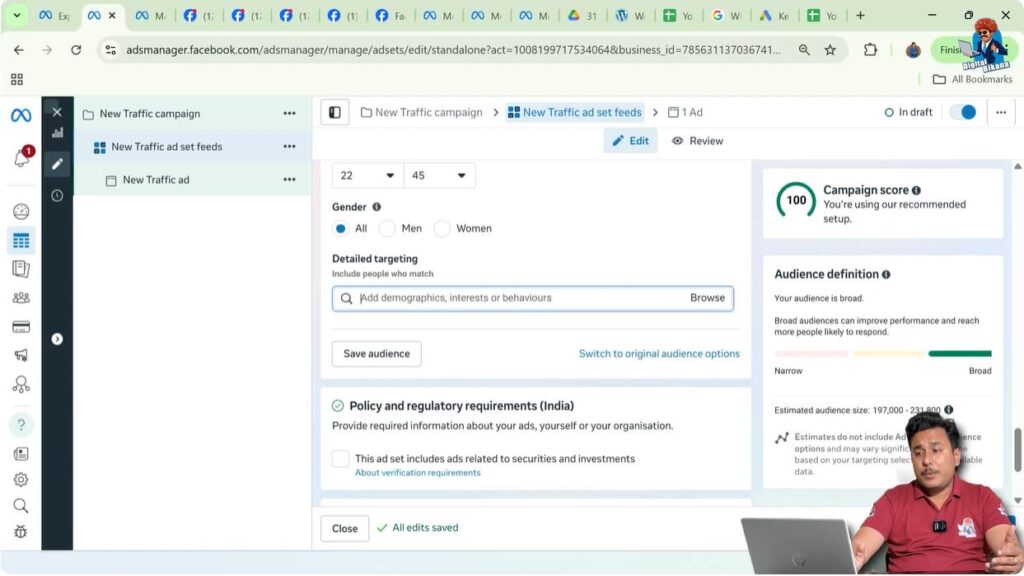Open Switch to original audience options link
The width and height of the screenshot is (1024, 576).
point(659,354)
